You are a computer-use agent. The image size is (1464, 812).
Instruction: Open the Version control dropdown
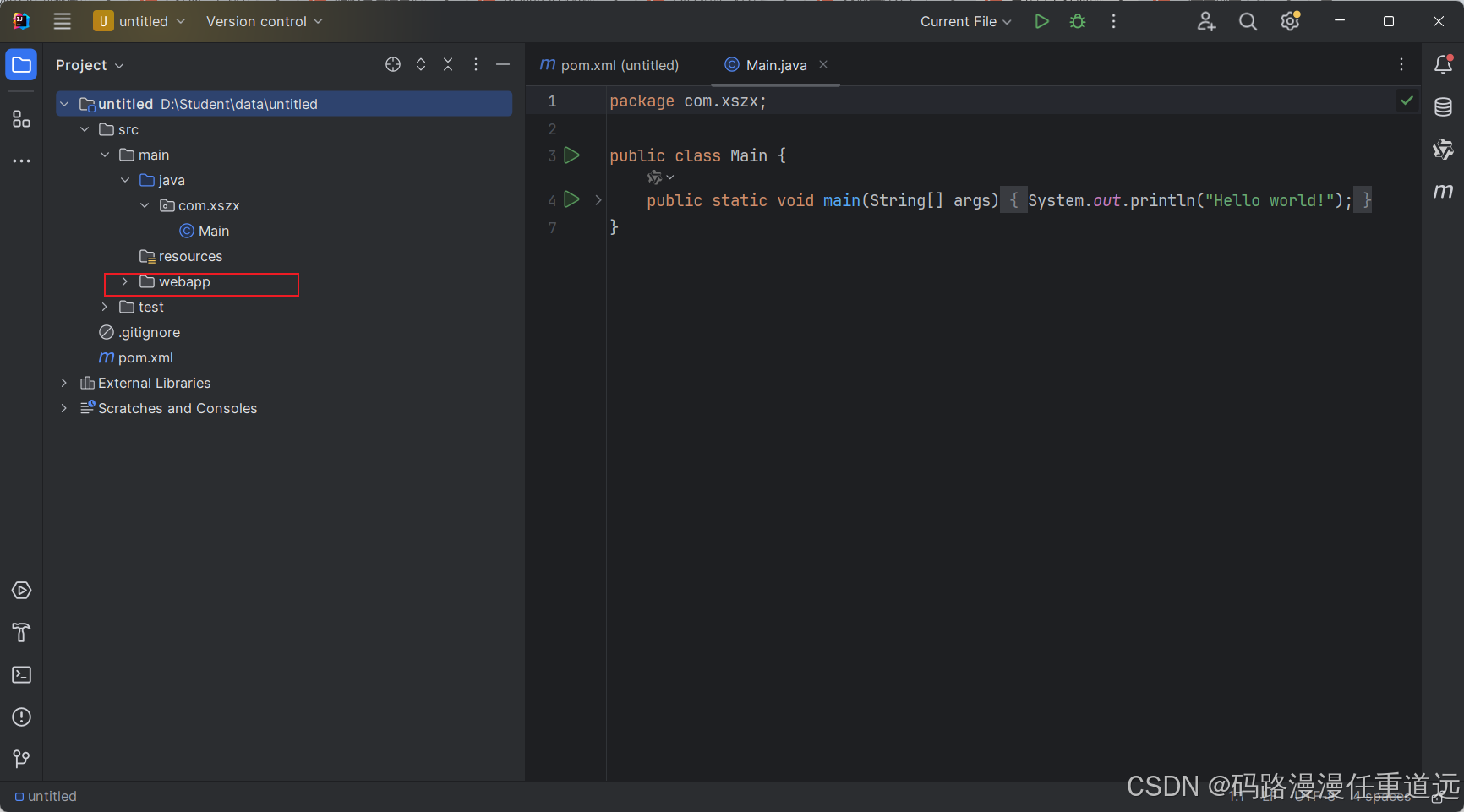[x=265, y=21]
